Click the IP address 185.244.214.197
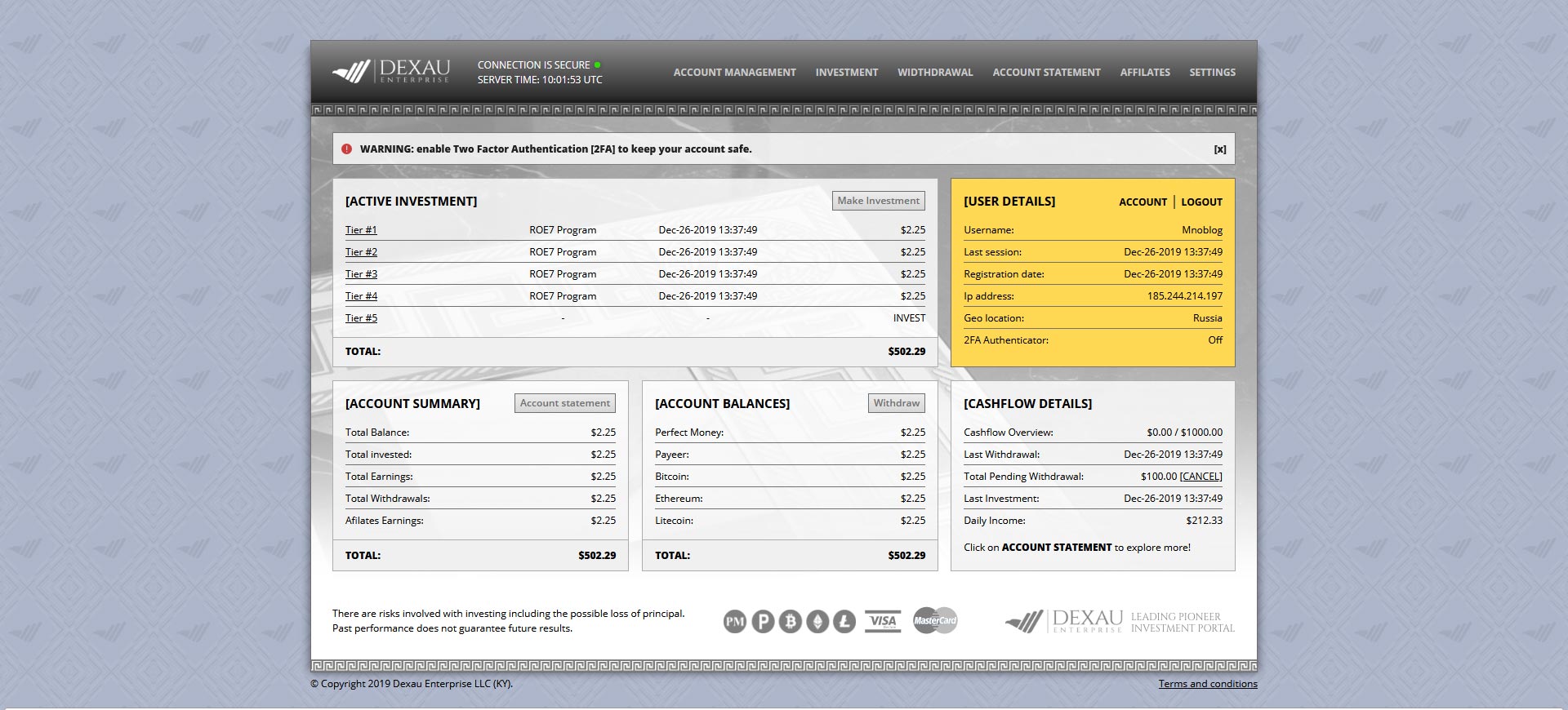Screen dimensions: 1568x710 (1184, 296)
